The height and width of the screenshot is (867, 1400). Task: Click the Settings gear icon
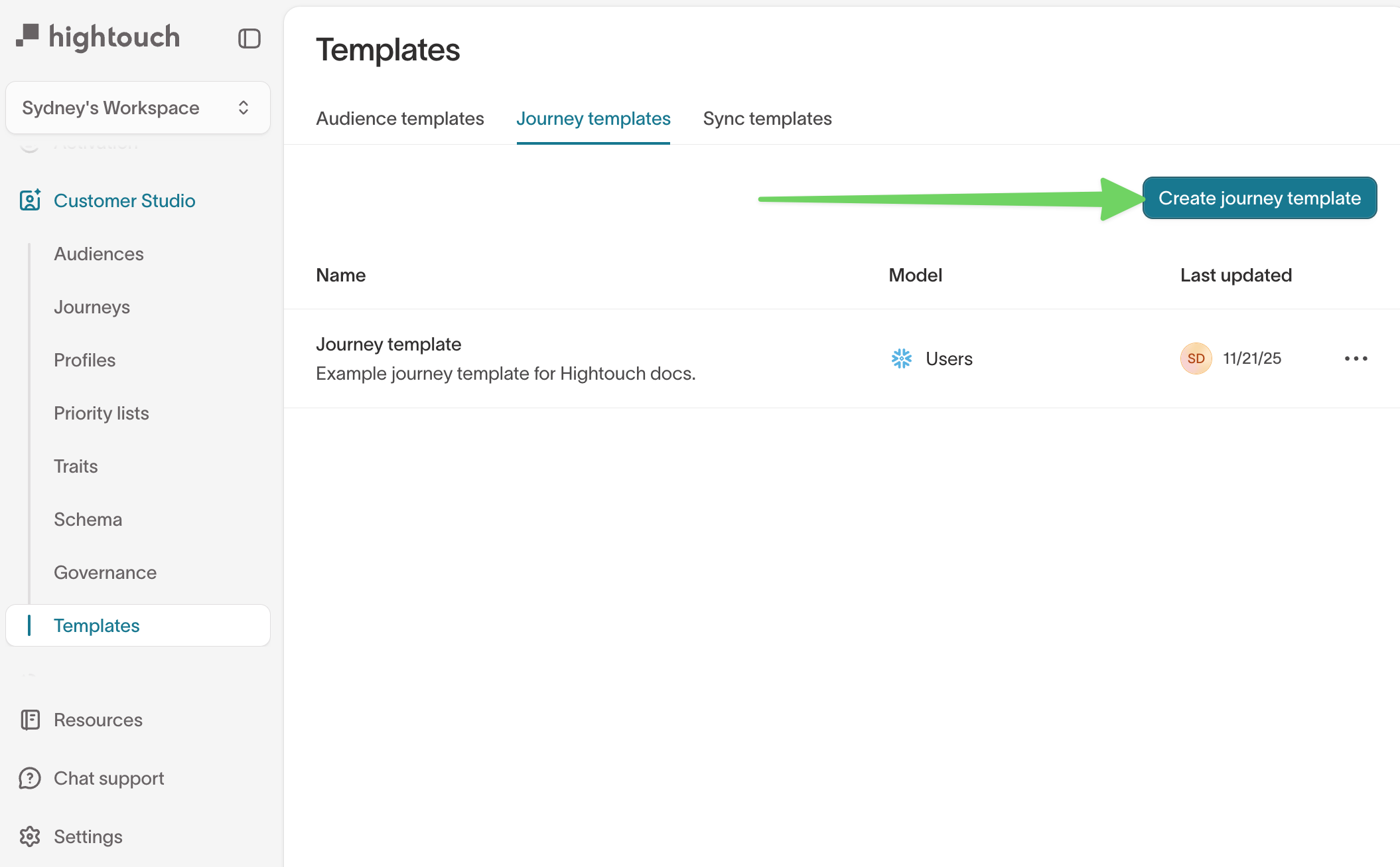30,836
